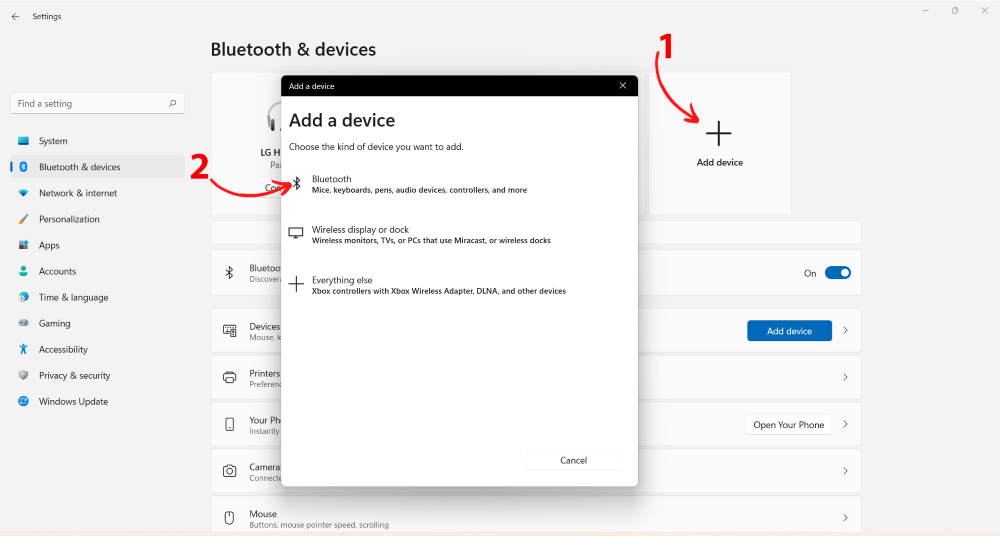1000x536 pixels.
Task: Click the Your Phone icon
Action: (x=230, y=424)
